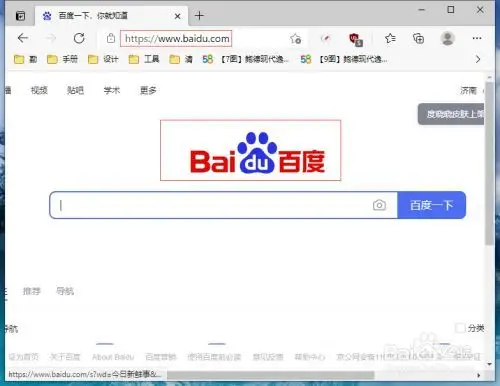
Task: Open the user profile avatar
Action: point(448,38)
